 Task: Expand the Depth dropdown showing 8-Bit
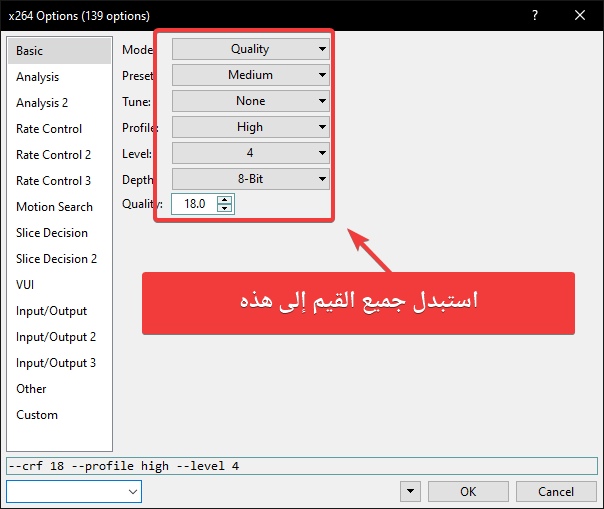click(x=251, y=179)
